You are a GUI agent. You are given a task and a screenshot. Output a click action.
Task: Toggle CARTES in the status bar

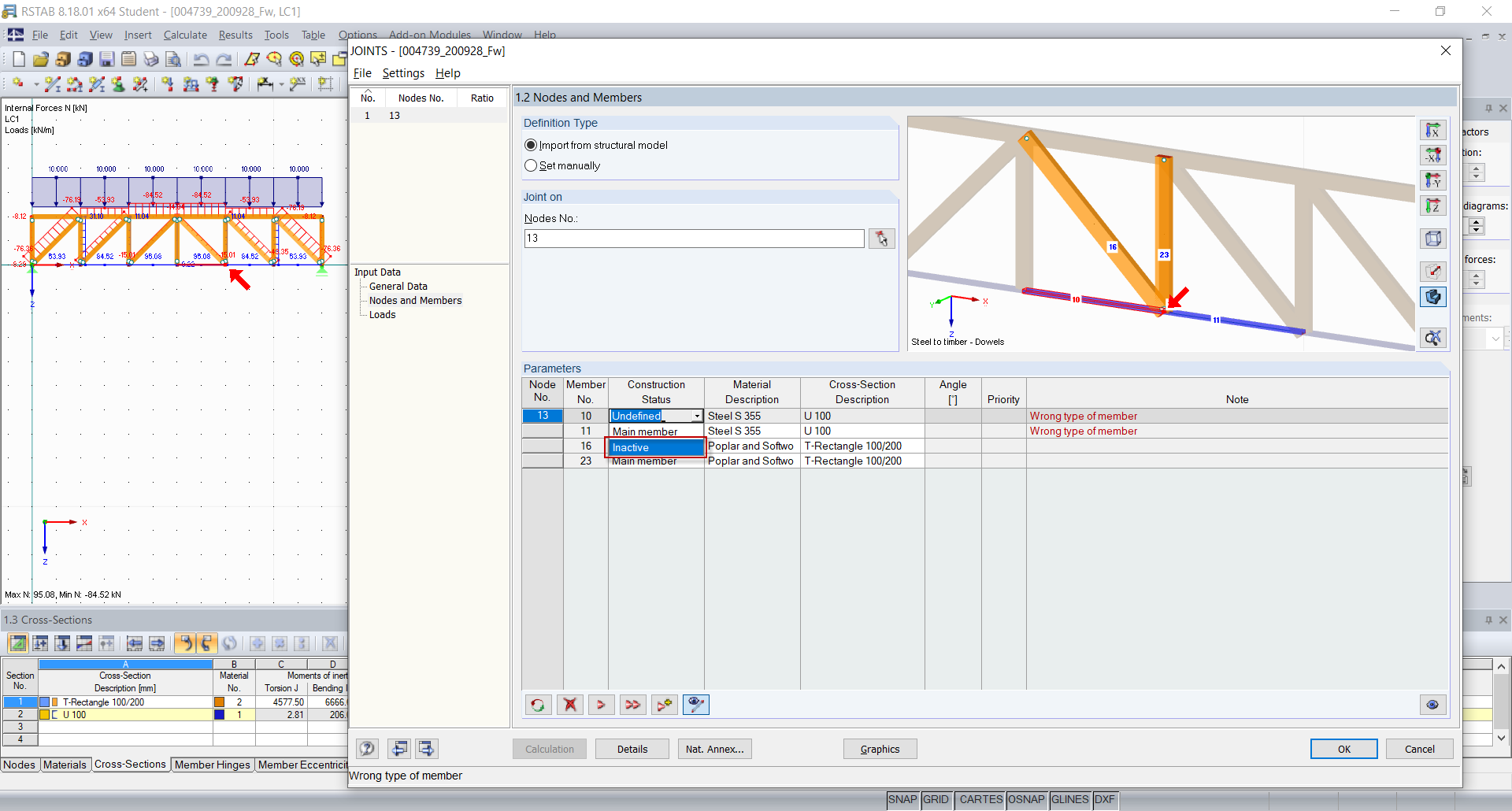click(x=980, y=799)
